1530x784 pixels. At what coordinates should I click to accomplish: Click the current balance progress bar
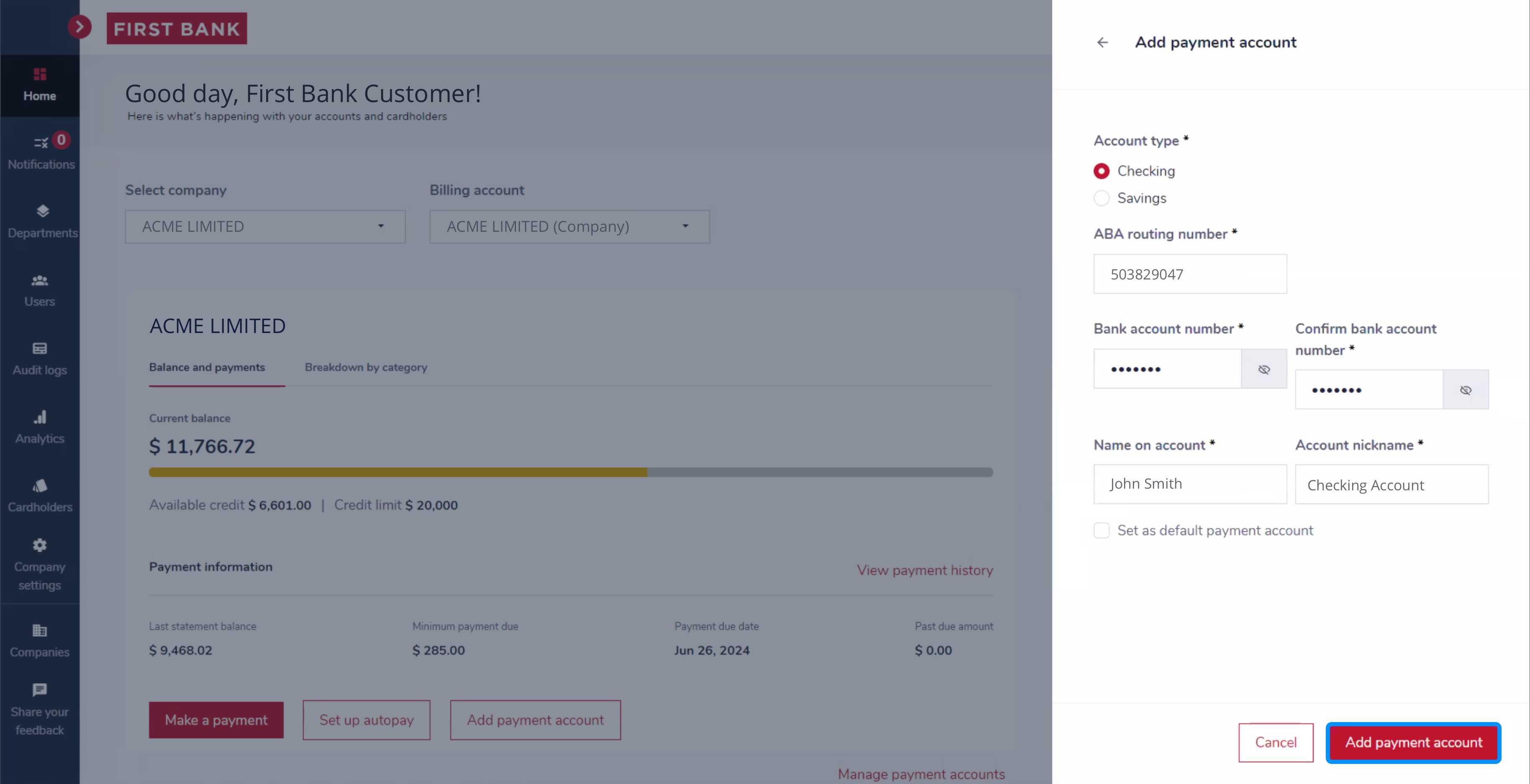pyautogui.click(x=571, y=472)
